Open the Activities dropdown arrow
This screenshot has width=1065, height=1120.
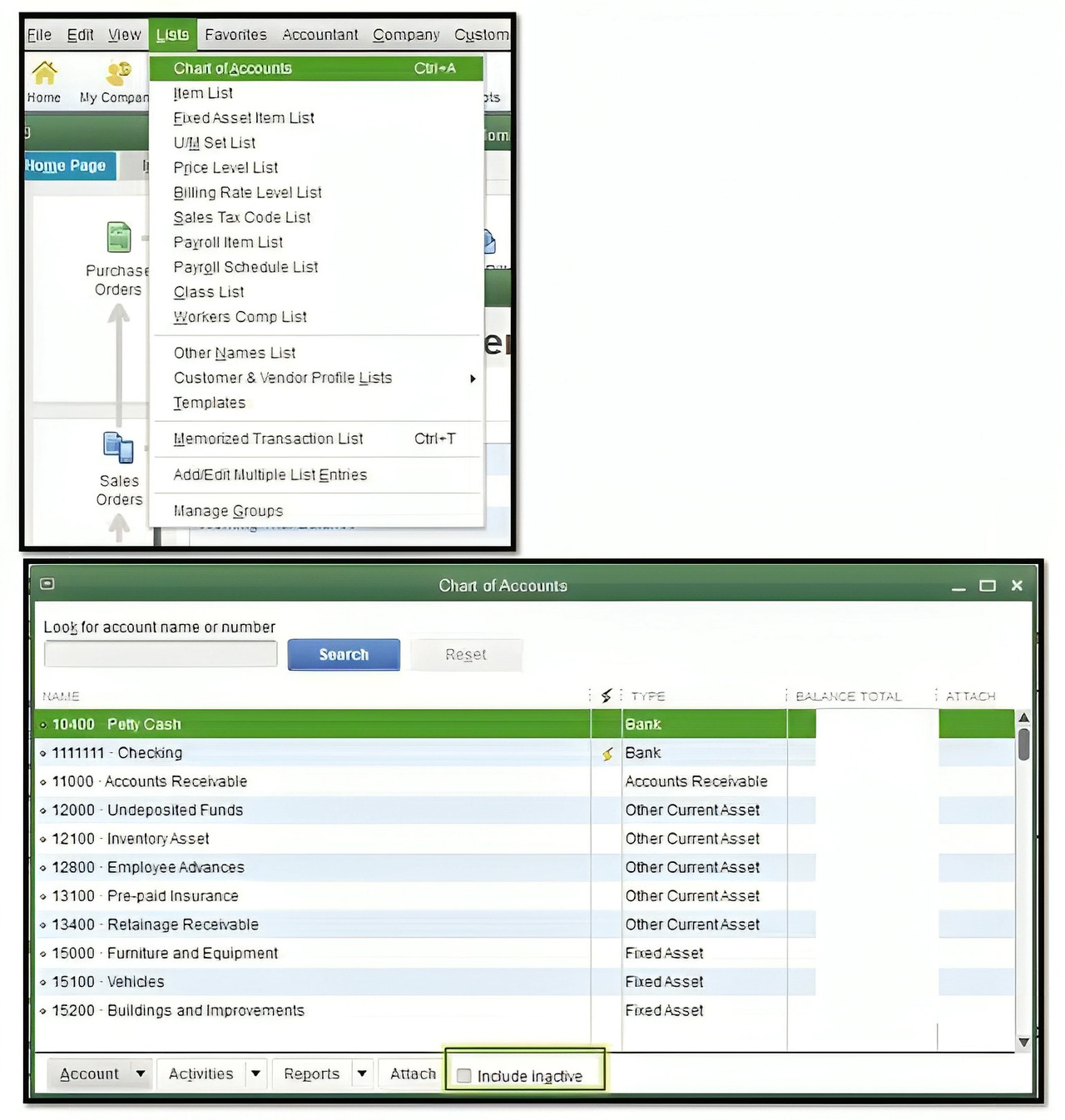click(255, 1074)
